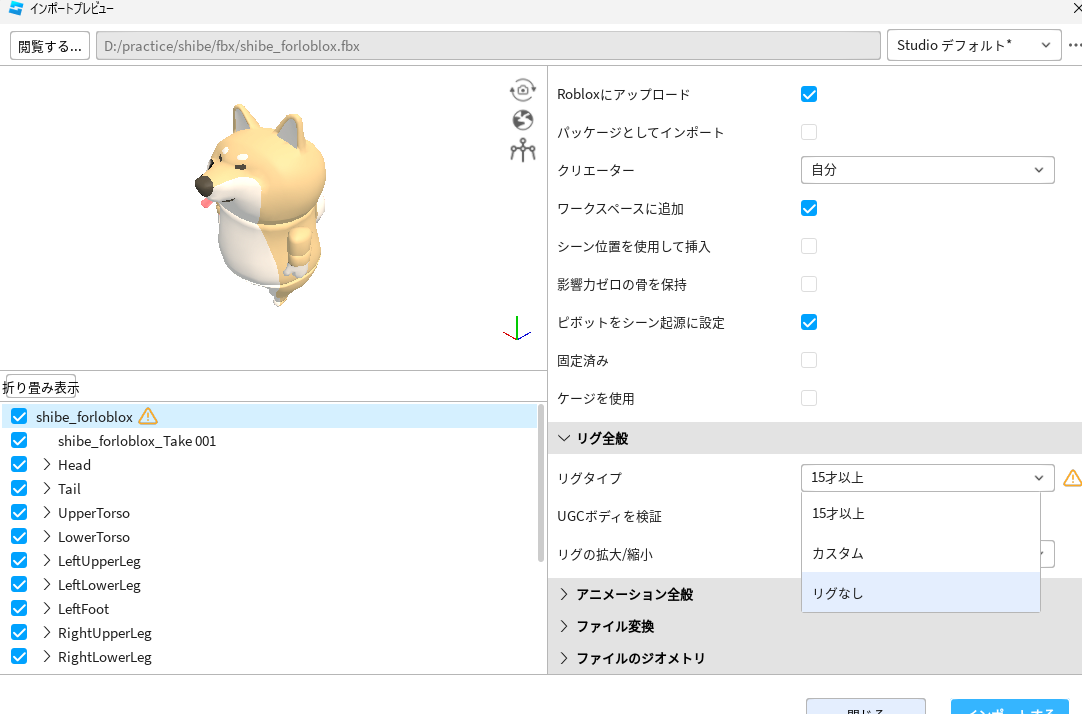The height and width of the screenshot is (714, 1082).
Task: Toggle ワークスペースに追加 checkbox
Action: [x=809, y=208]
